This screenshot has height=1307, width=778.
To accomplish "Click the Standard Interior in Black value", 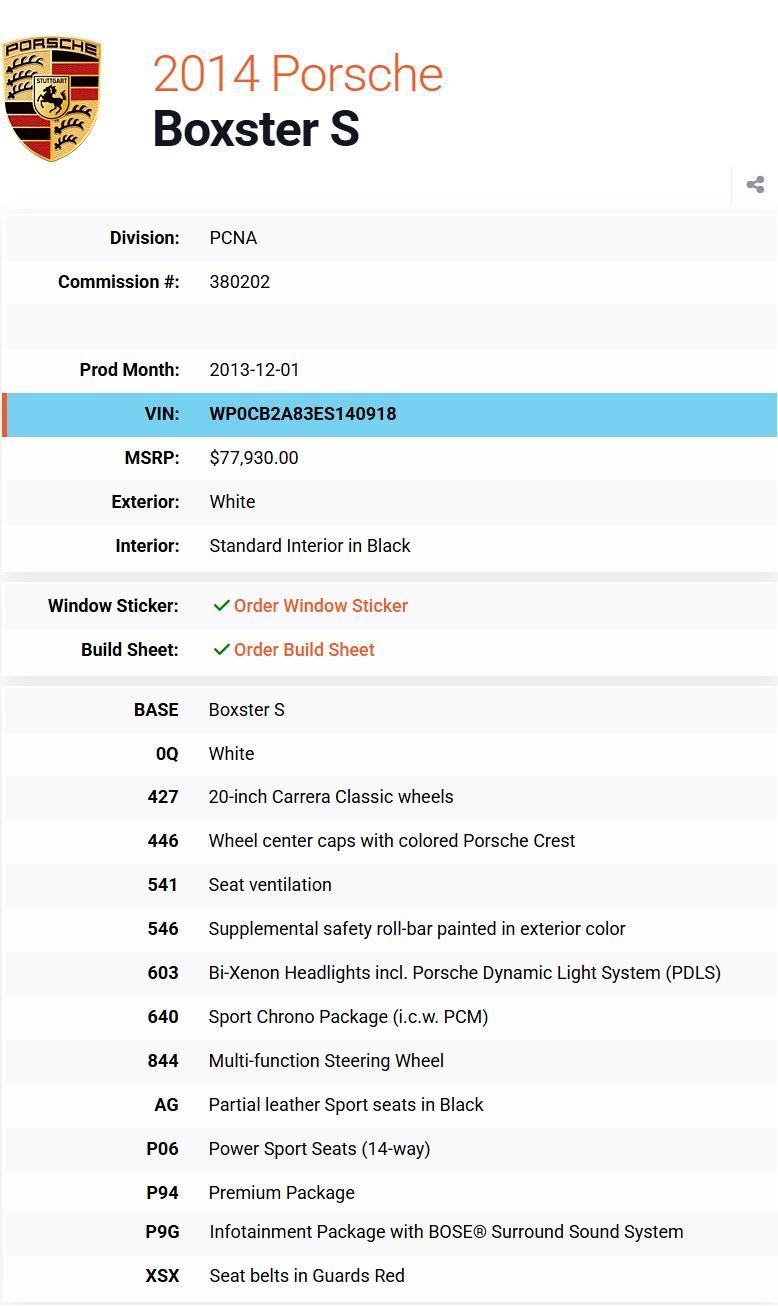I will pyautogui.click(x=309, y=546).
